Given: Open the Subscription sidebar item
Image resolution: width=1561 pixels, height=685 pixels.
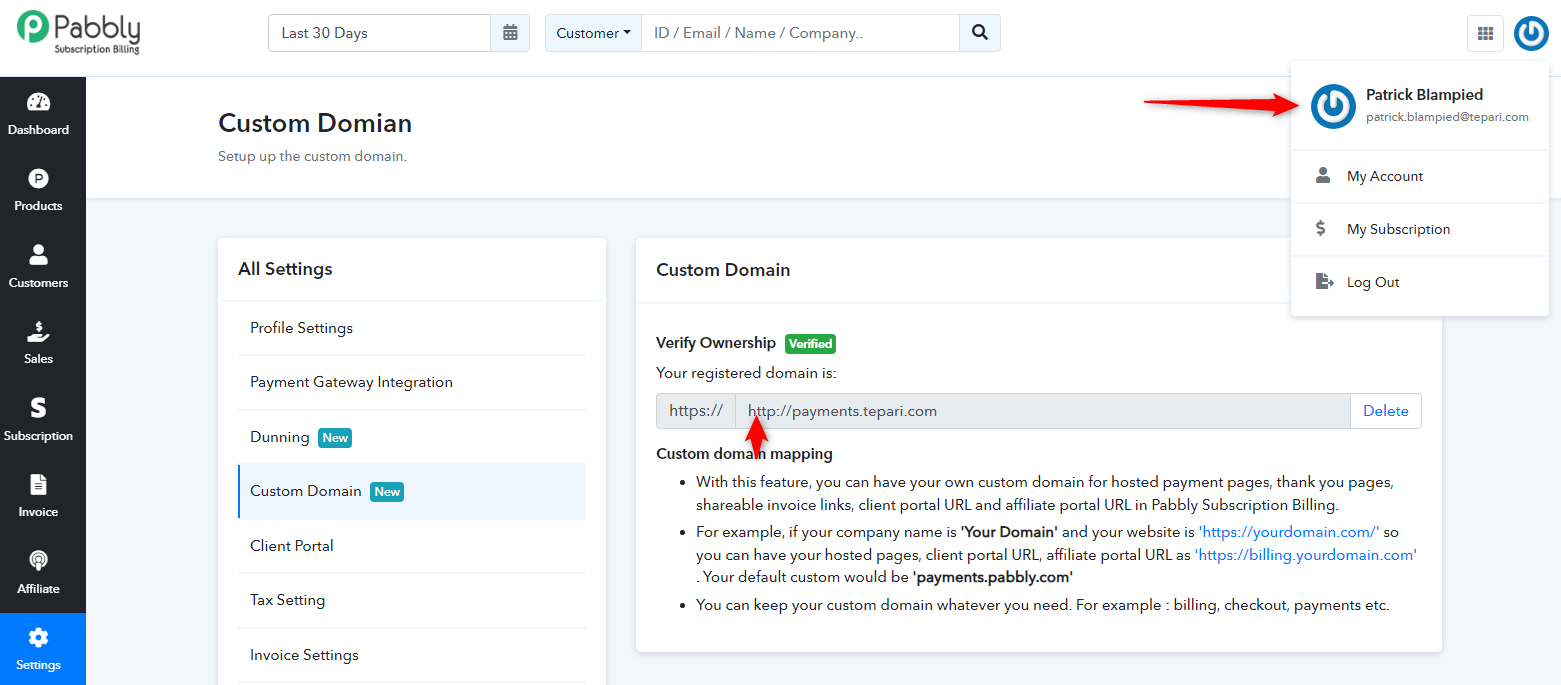Looking at the screenshot, I should point(38,420).
